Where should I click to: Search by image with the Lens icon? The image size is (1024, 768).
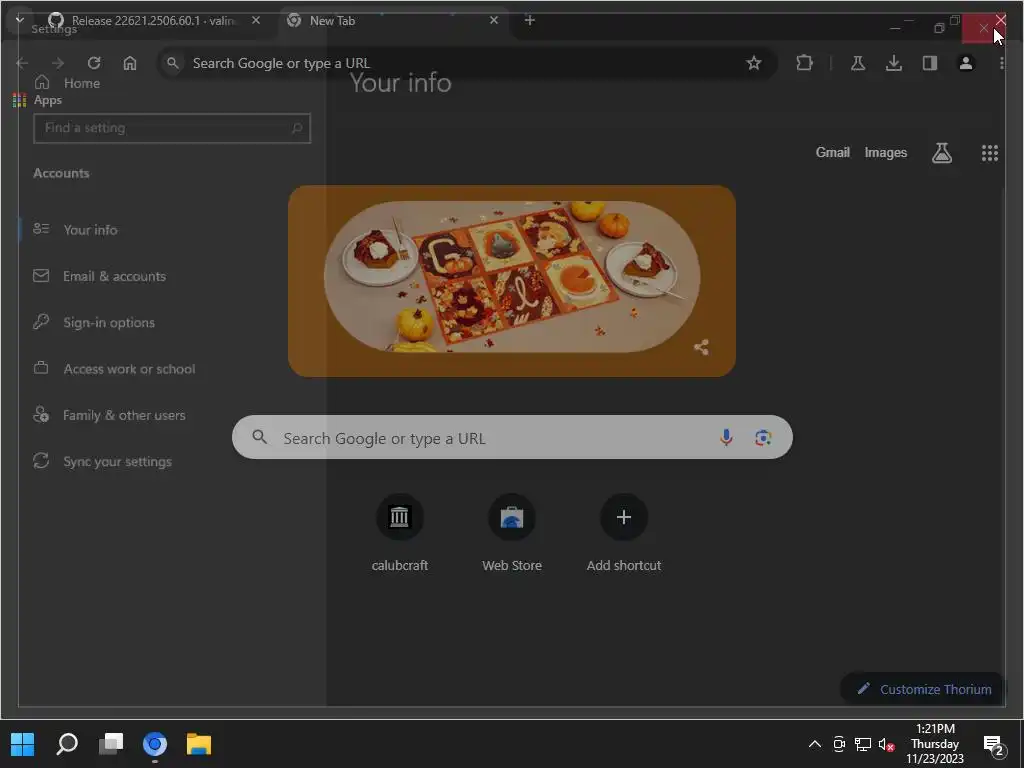(763, 437)
